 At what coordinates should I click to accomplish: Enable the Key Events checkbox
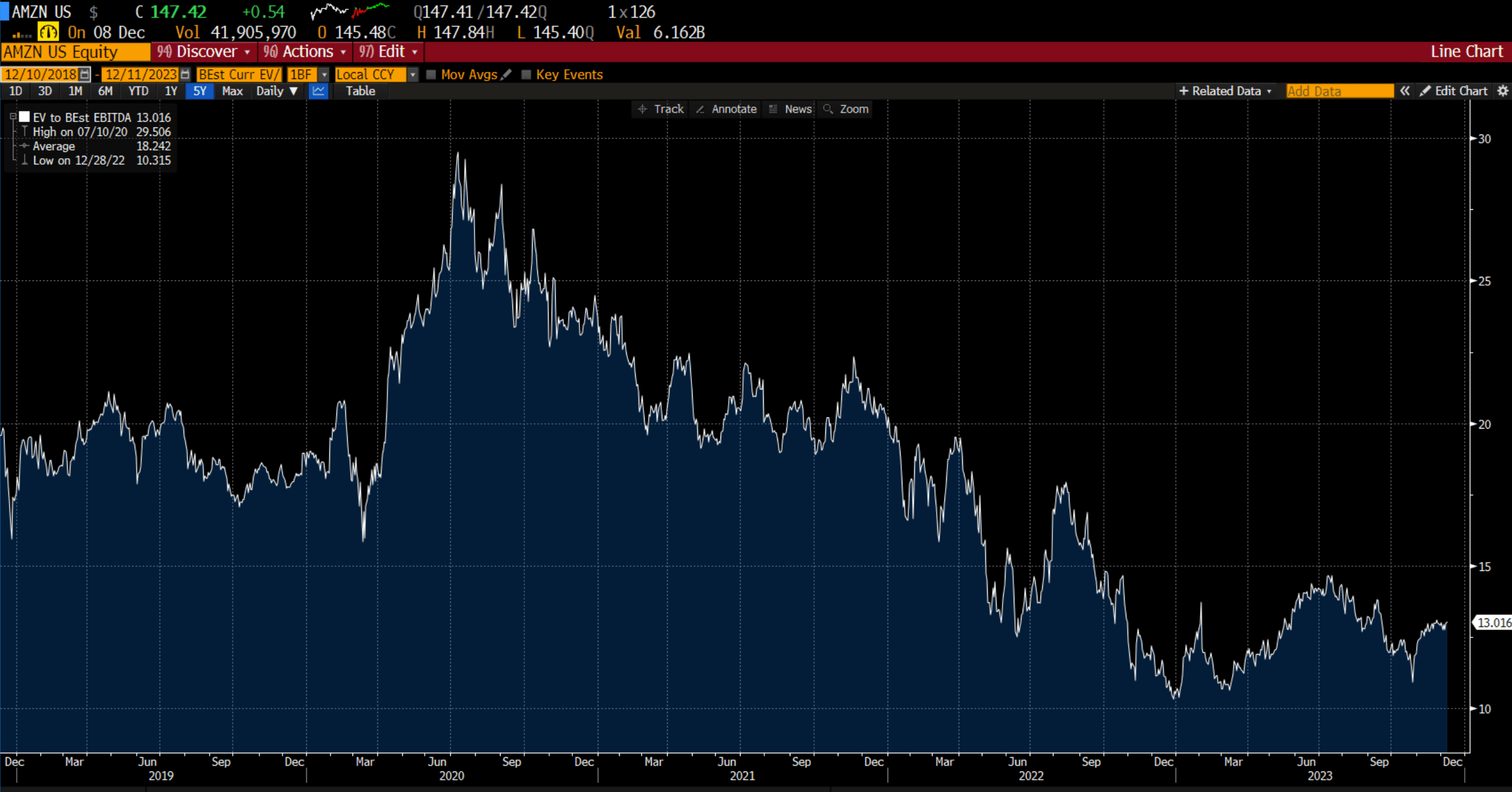tap(526, 74)
